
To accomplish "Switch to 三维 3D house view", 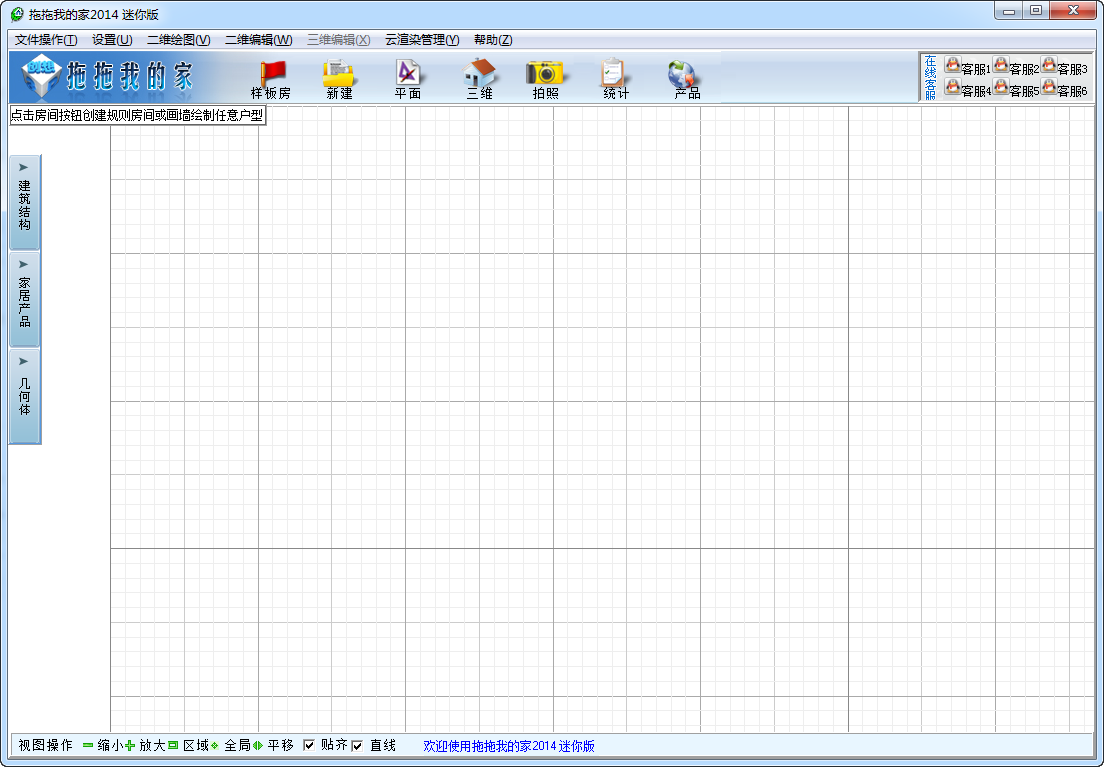I will point(479,79).
